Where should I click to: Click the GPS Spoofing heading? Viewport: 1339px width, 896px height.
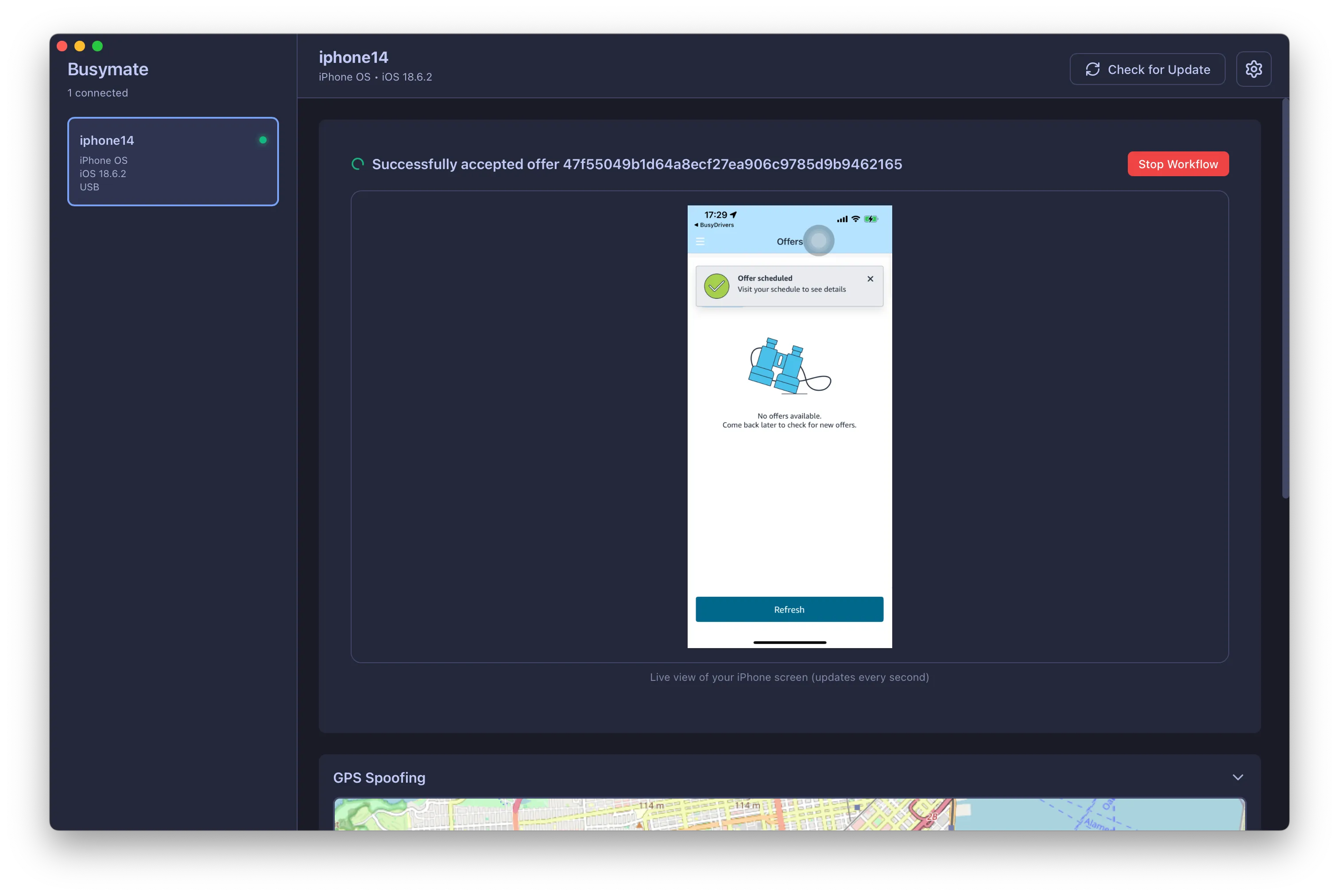point(379,778)
